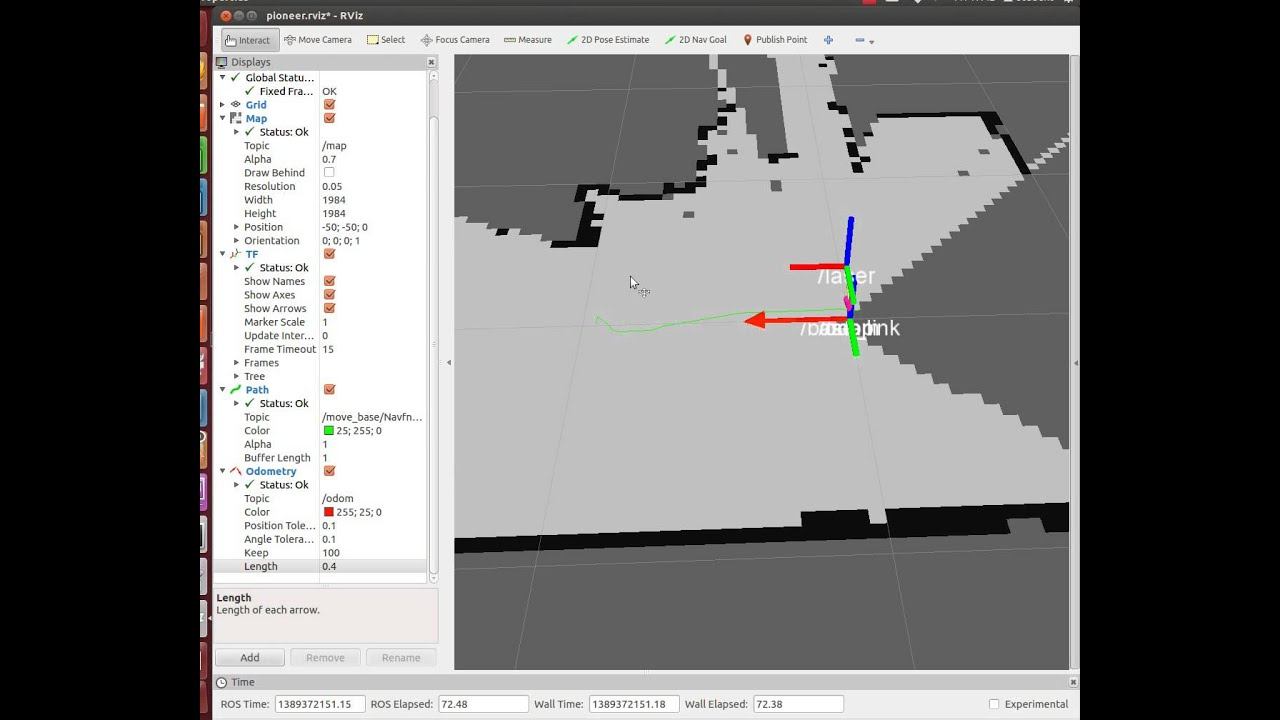Image resolution: width=1280 pixels, height=720 pixels.
Task: Collapse the Map display properties
Action: click(x=223, y=118)
